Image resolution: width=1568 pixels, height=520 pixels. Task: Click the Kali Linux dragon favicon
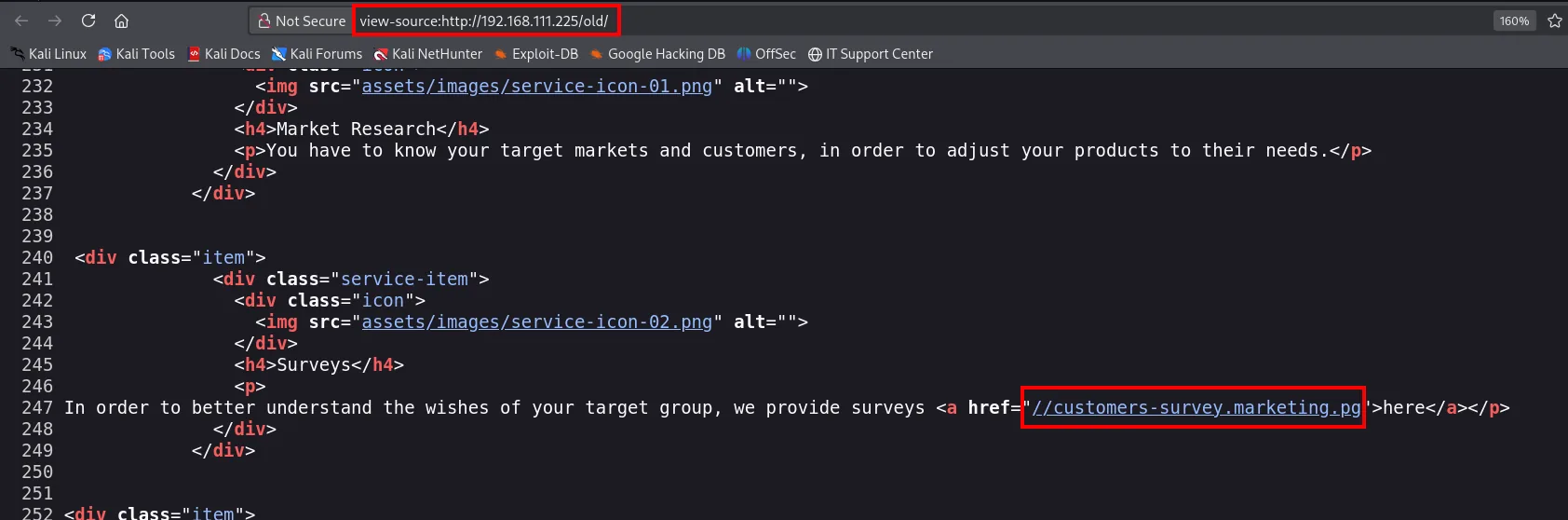(18, 54)
